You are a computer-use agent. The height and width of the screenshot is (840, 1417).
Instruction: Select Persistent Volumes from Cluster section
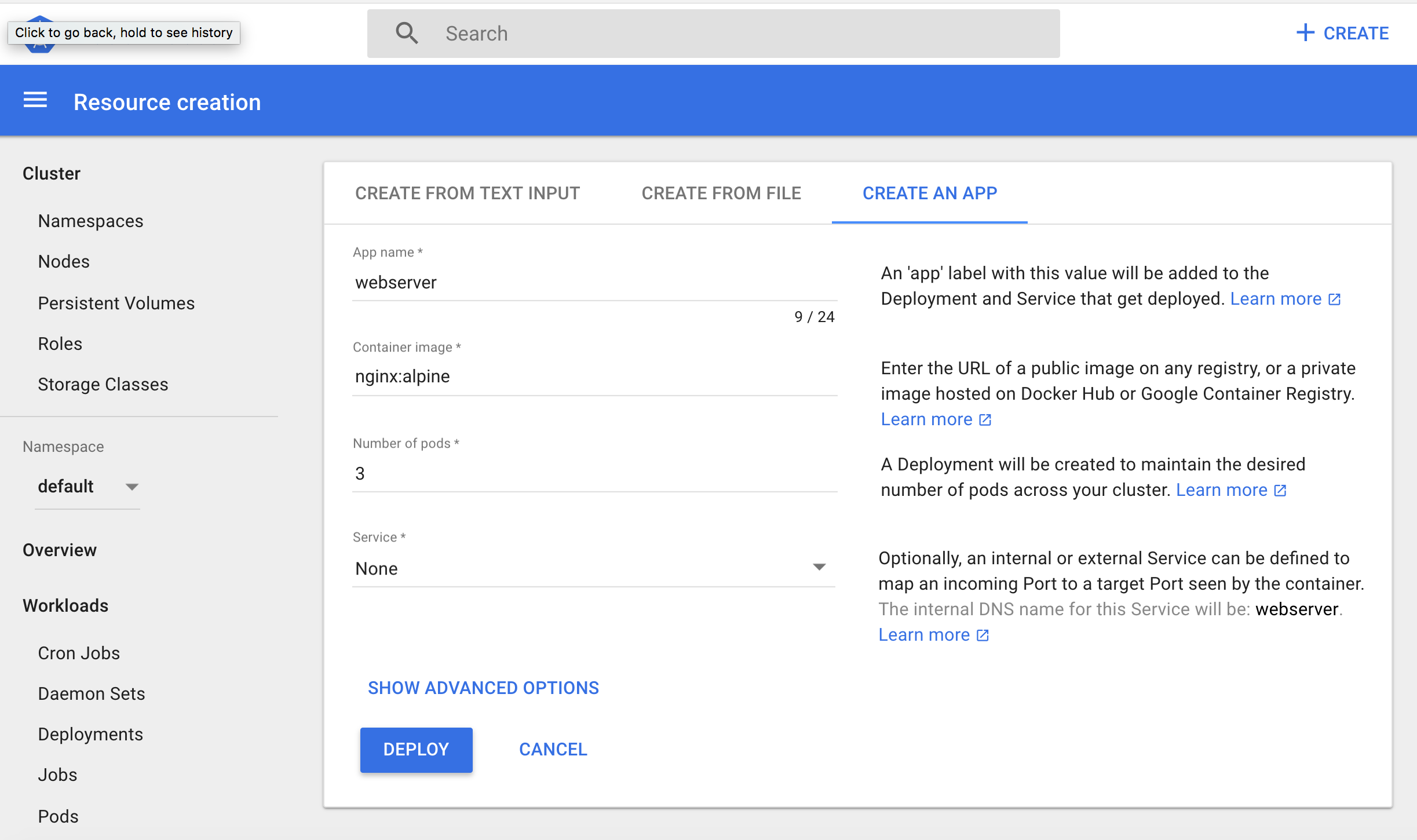(115, 302)
